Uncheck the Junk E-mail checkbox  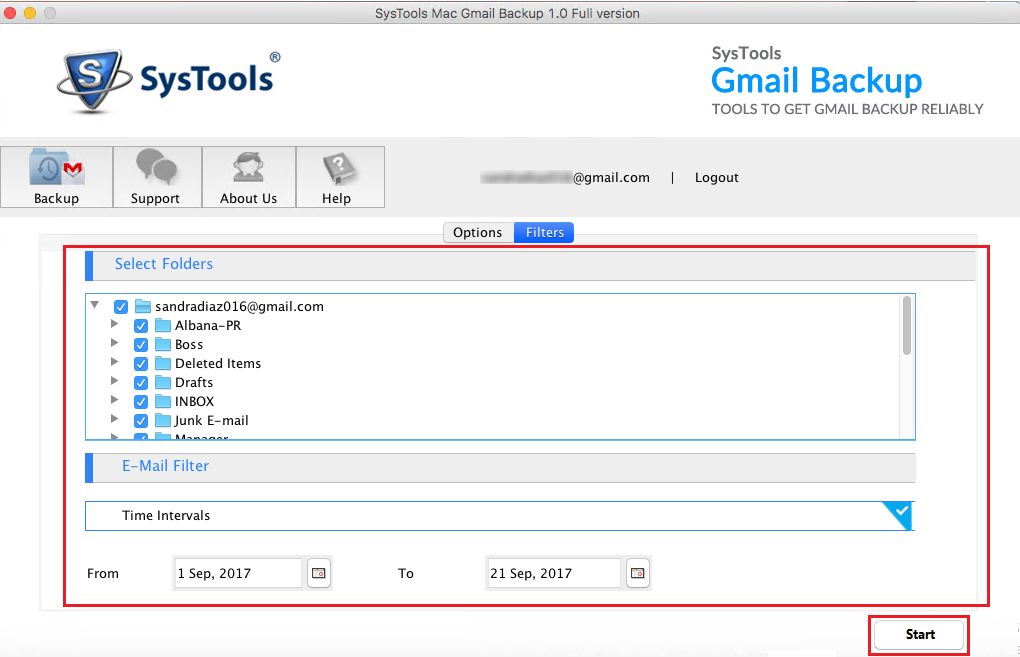141,420
